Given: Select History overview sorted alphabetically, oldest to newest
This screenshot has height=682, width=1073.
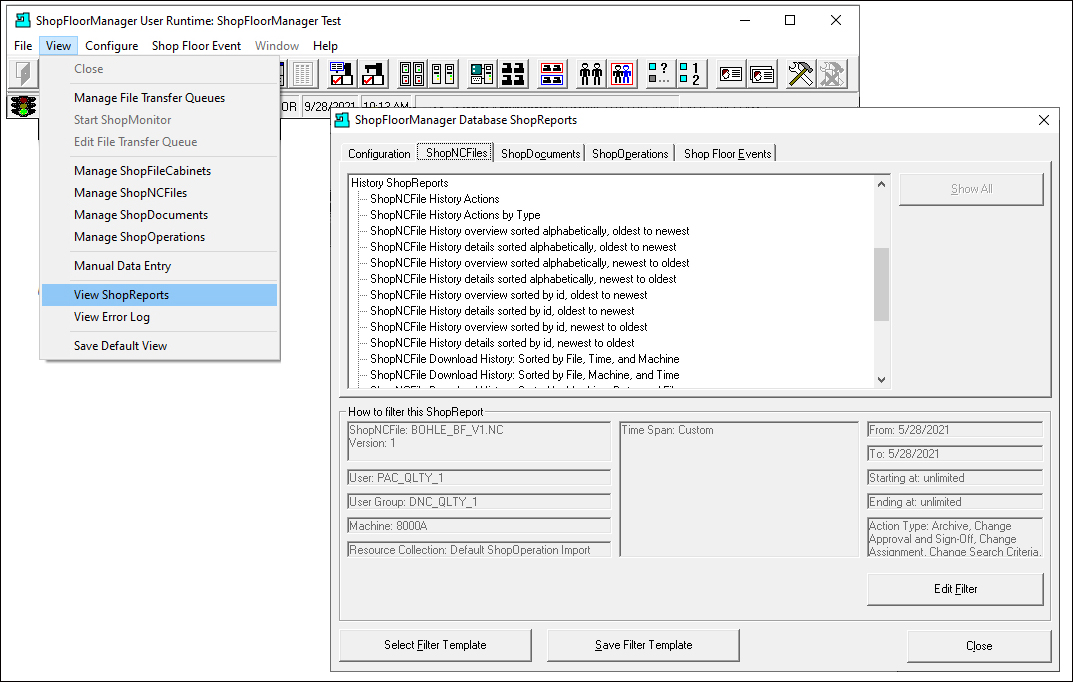Looking at the screenshot, I should 530,231.
